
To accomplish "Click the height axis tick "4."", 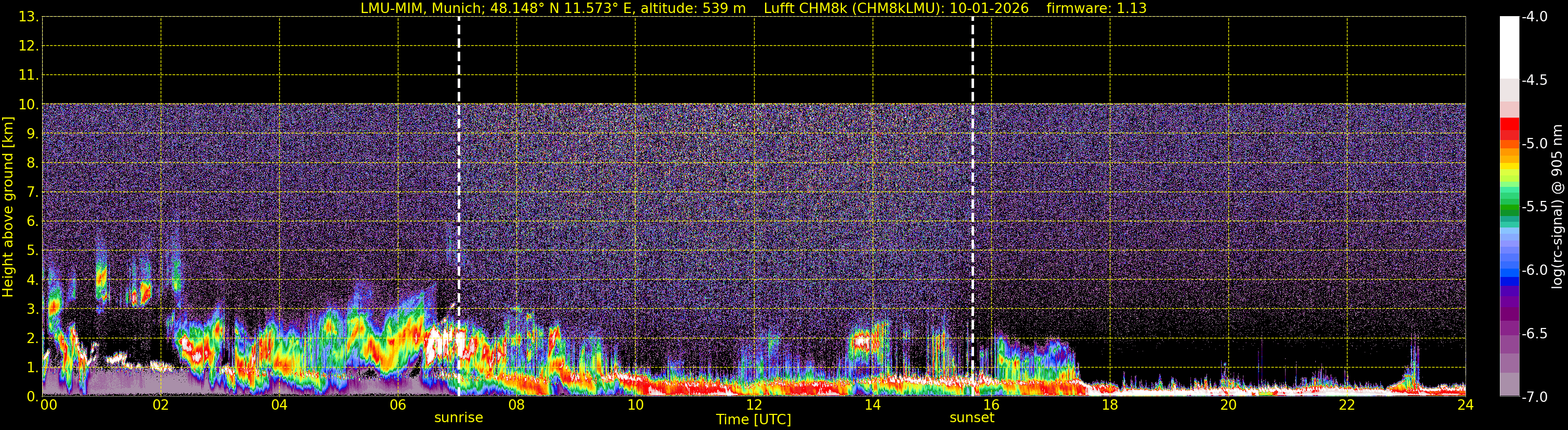I will click(x=32, y=280).
